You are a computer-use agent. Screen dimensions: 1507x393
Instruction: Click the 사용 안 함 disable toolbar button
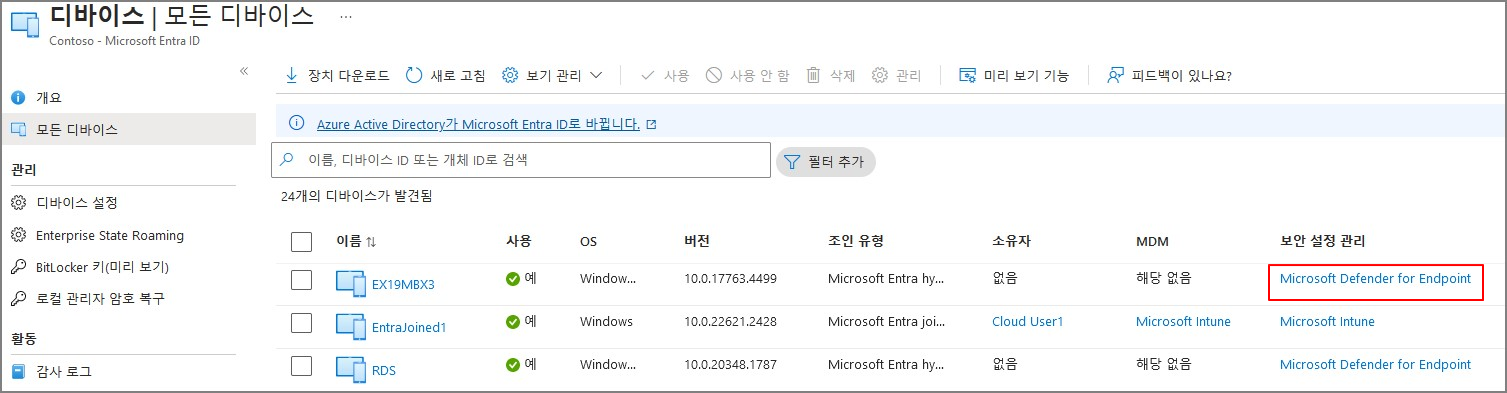[x=747, y=75]
